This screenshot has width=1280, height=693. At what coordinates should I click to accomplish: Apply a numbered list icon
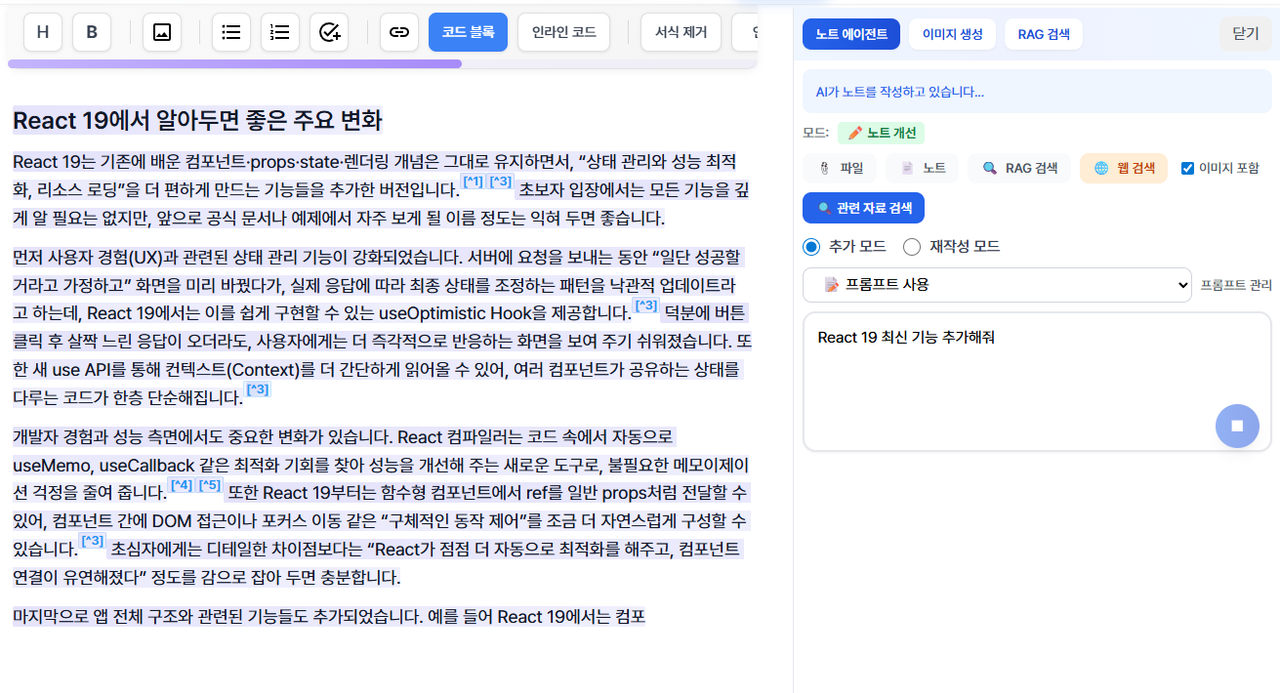coord(280,31)
